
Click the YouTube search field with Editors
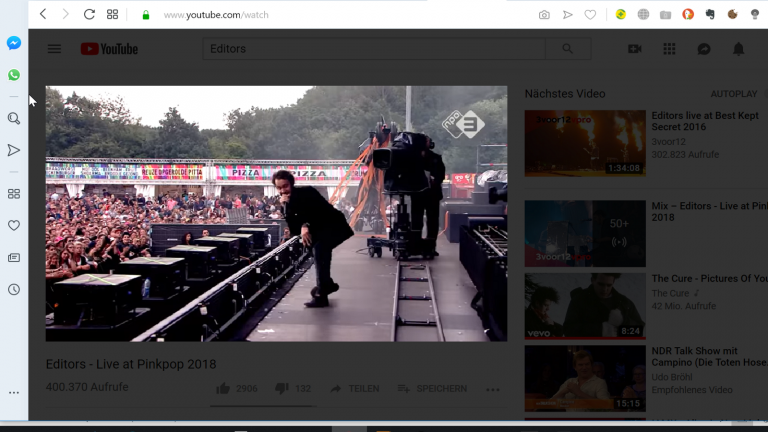click(374, 49)
